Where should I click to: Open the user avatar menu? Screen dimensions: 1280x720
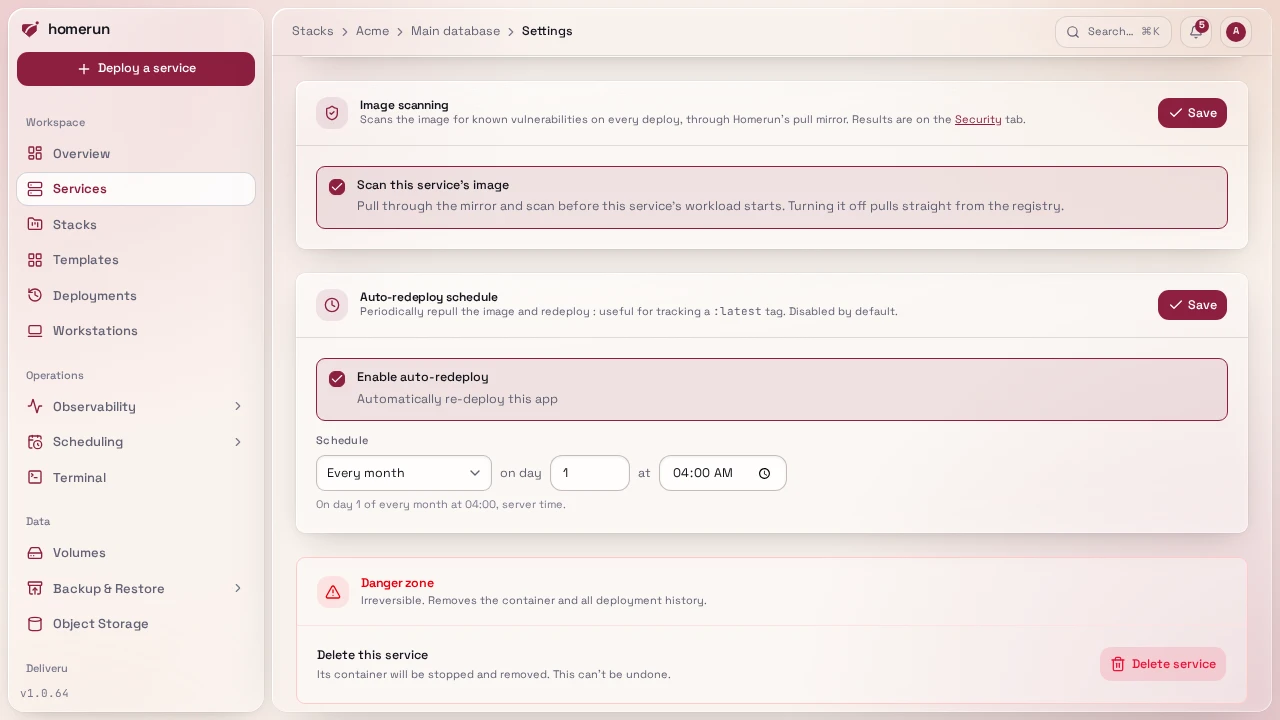[1236, 32]
